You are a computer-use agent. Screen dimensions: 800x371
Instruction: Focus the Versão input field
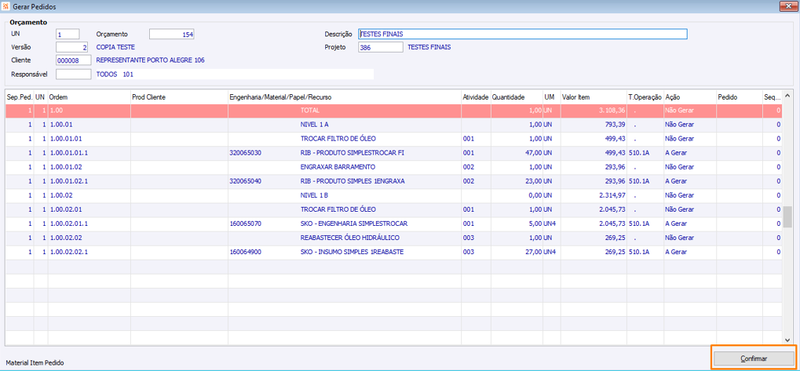(x=72, y=47)
